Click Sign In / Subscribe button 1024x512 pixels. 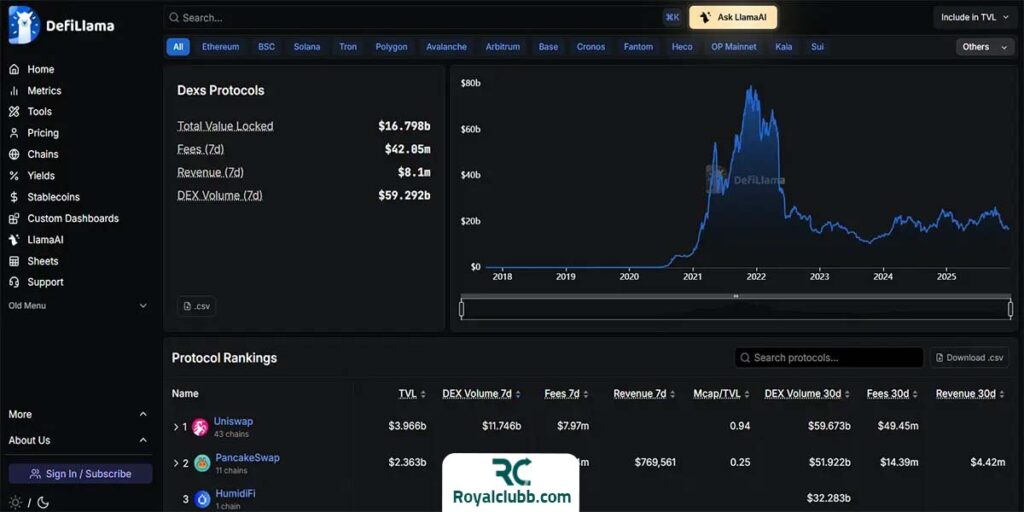pyautogui.click(x=80, y=473)
